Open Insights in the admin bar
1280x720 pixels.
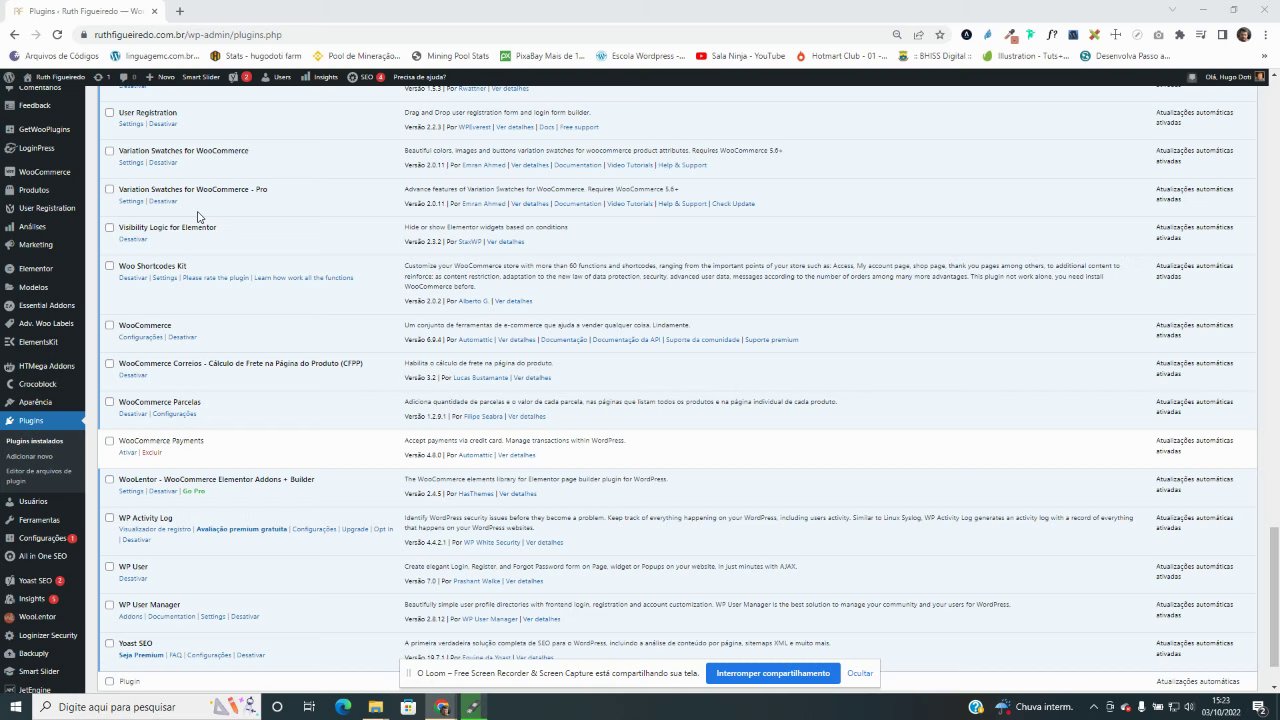pyautogui.click(x=320, y=77)
